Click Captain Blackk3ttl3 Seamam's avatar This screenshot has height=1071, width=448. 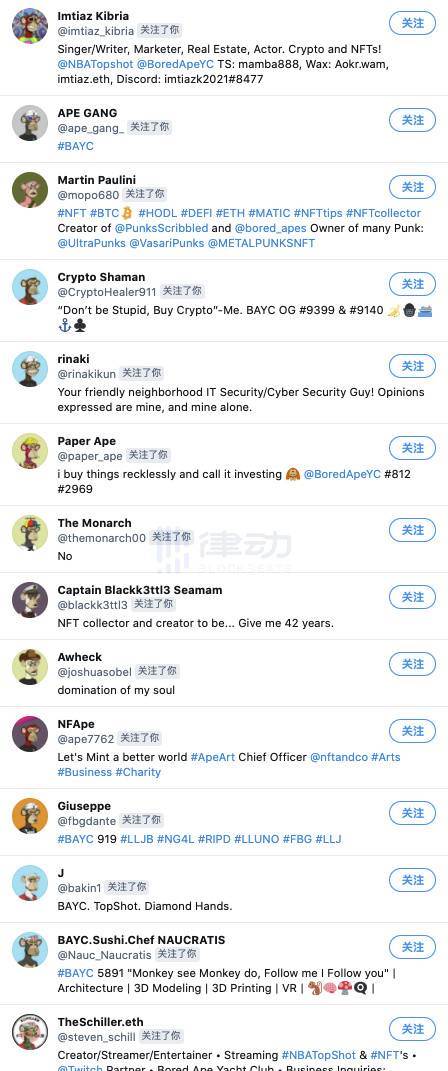[x=30, y=600]
